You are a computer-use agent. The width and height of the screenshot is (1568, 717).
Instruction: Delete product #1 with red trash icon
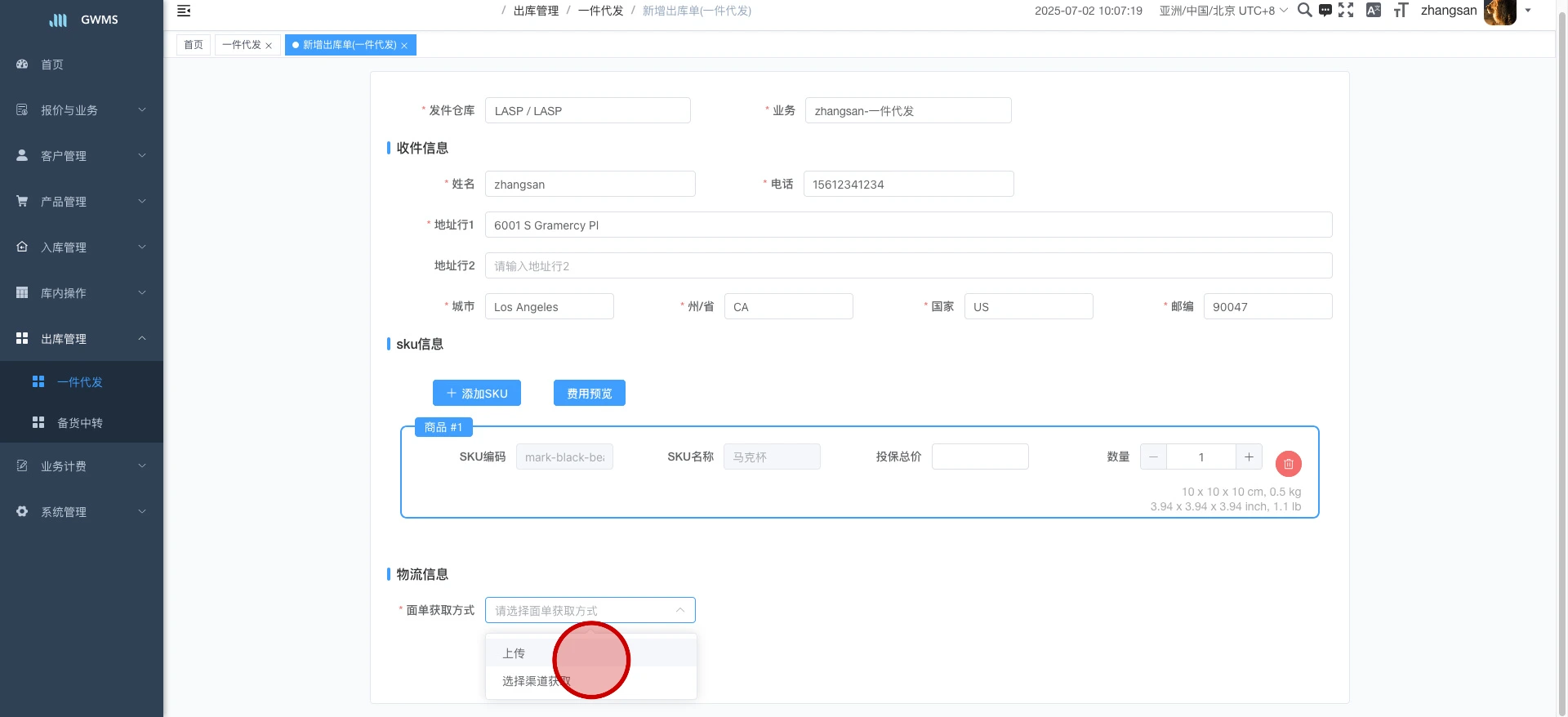[x=1288, y=464]
